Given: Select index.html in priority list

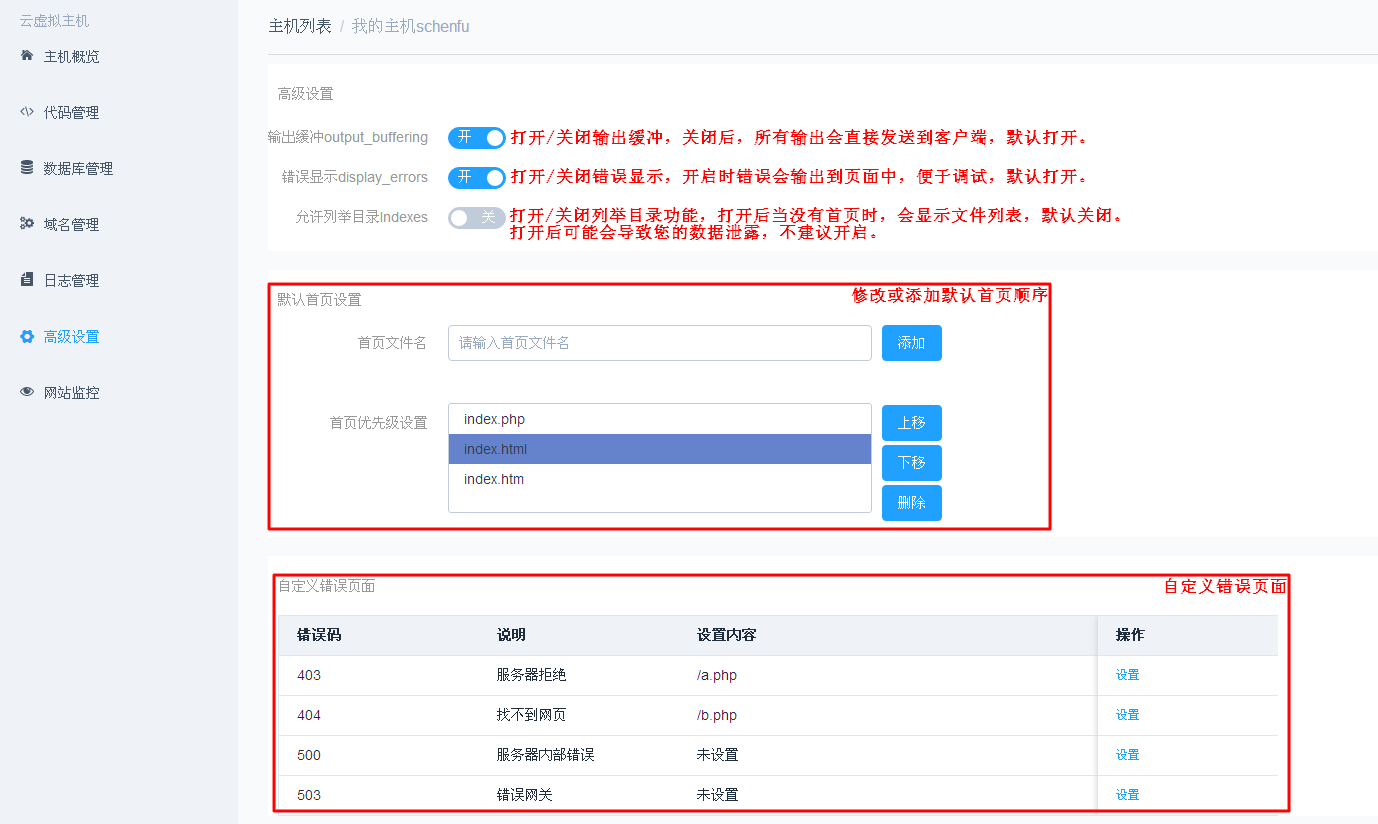Looking at the screenshot, I should [x=660, y=449].
